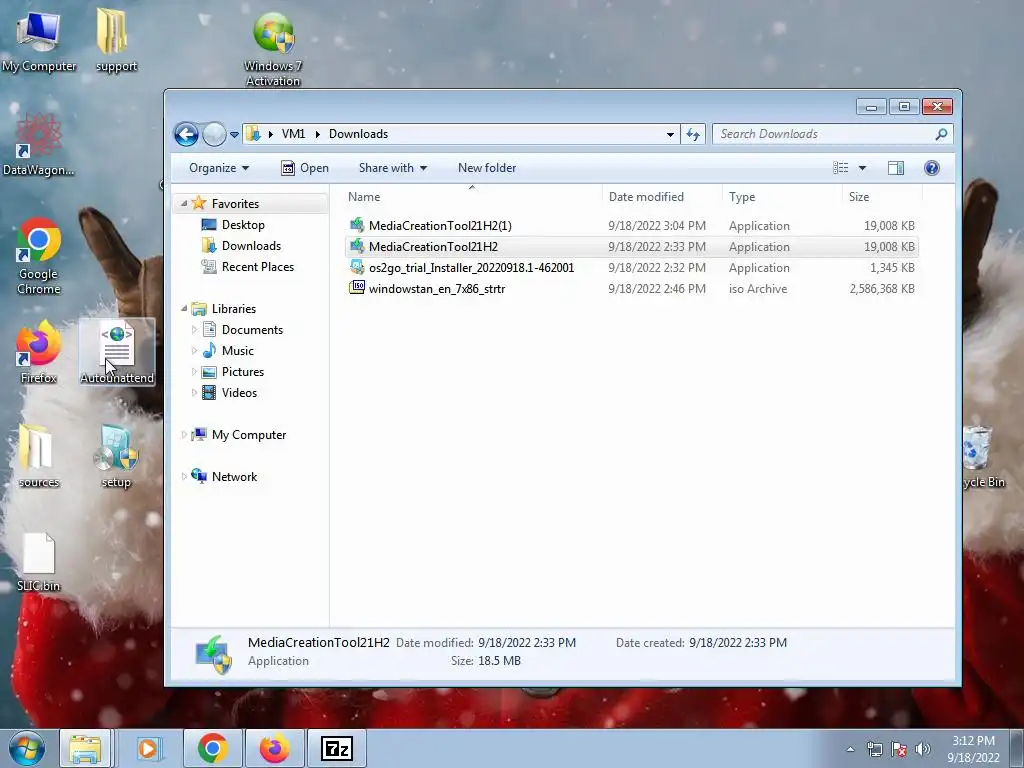Expand the Pictures library node

point(194,372)
